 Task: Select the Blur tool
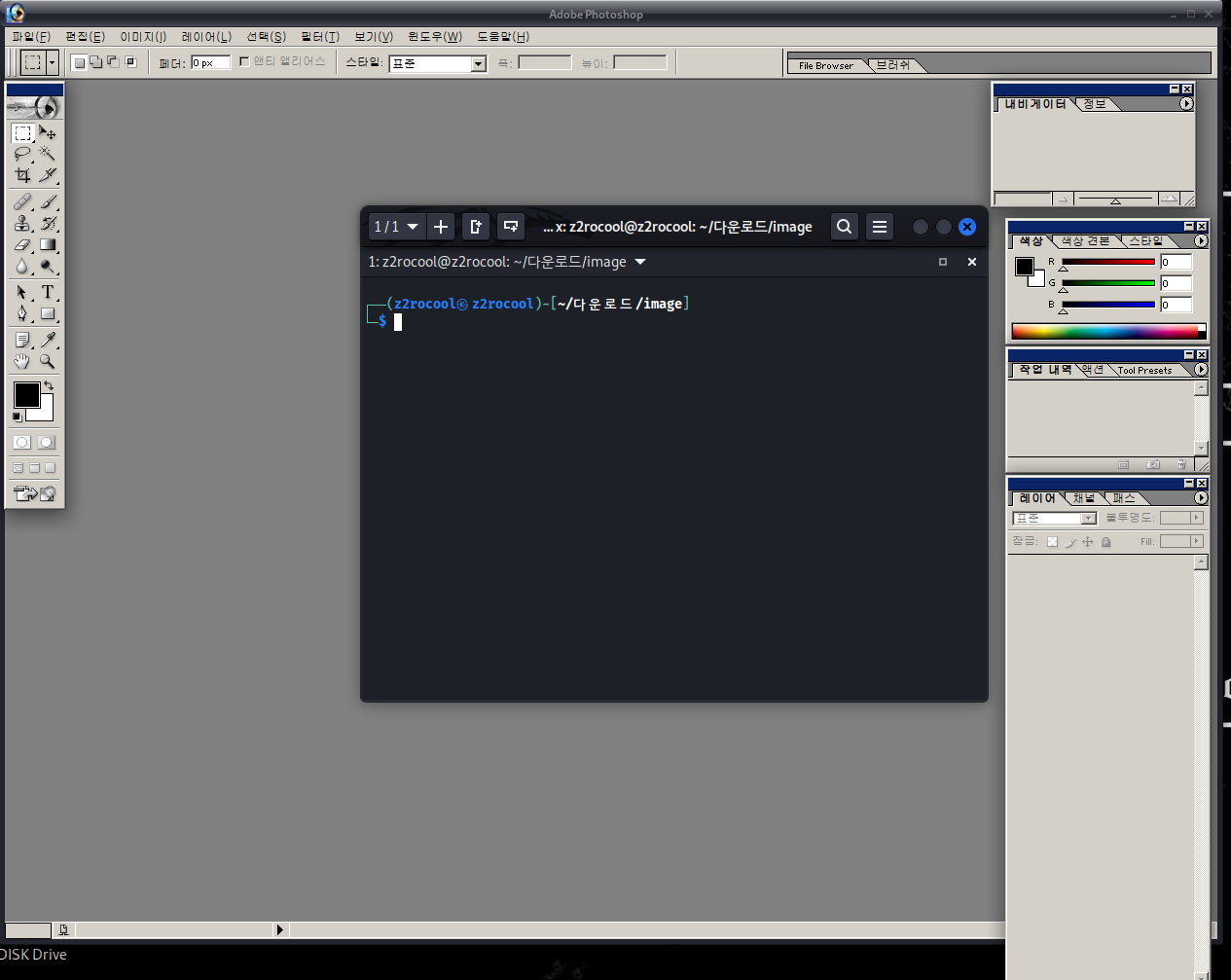click(22, 266)
